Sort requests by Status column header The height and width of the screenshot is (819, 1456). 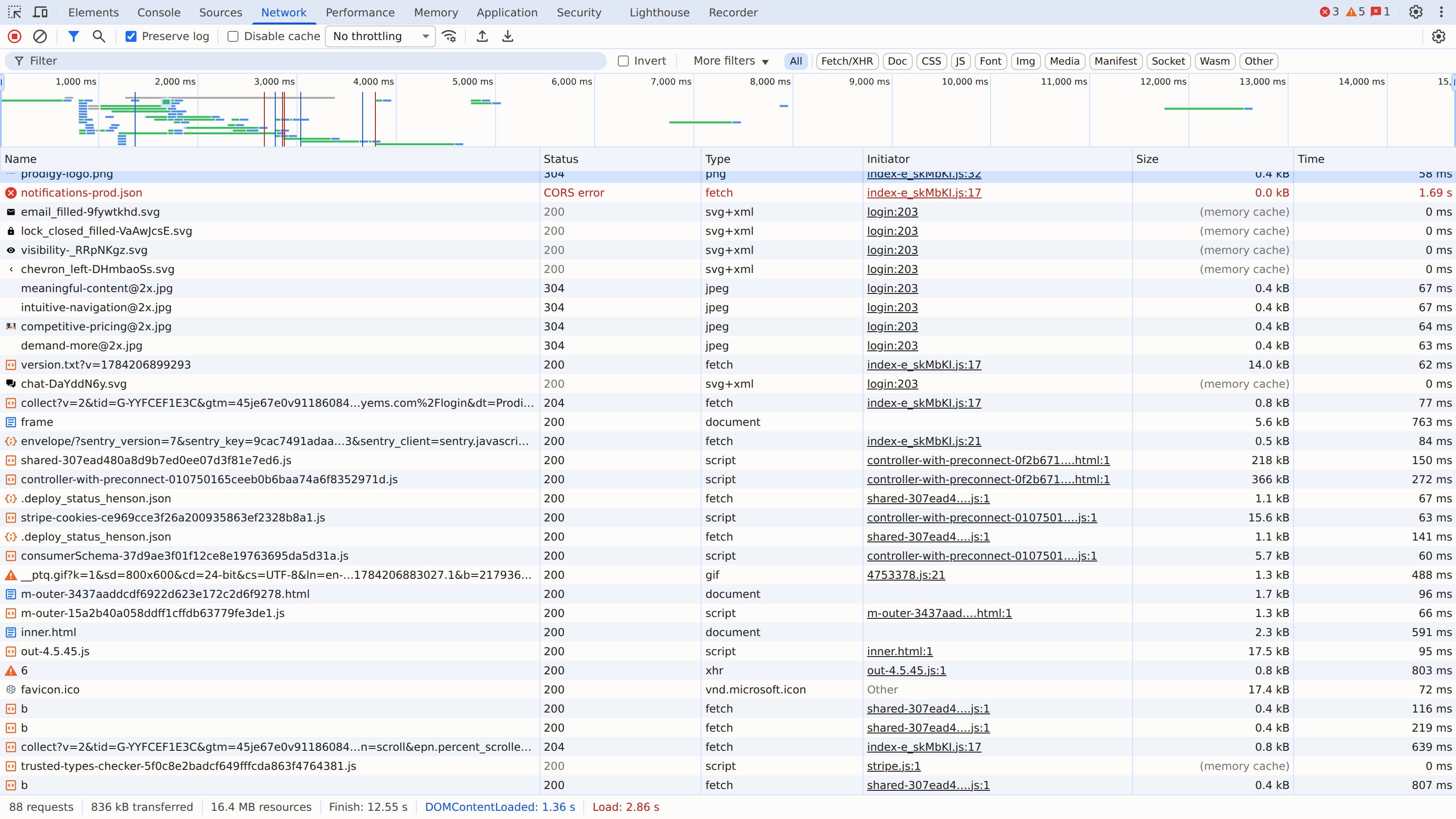click(620, 159)
